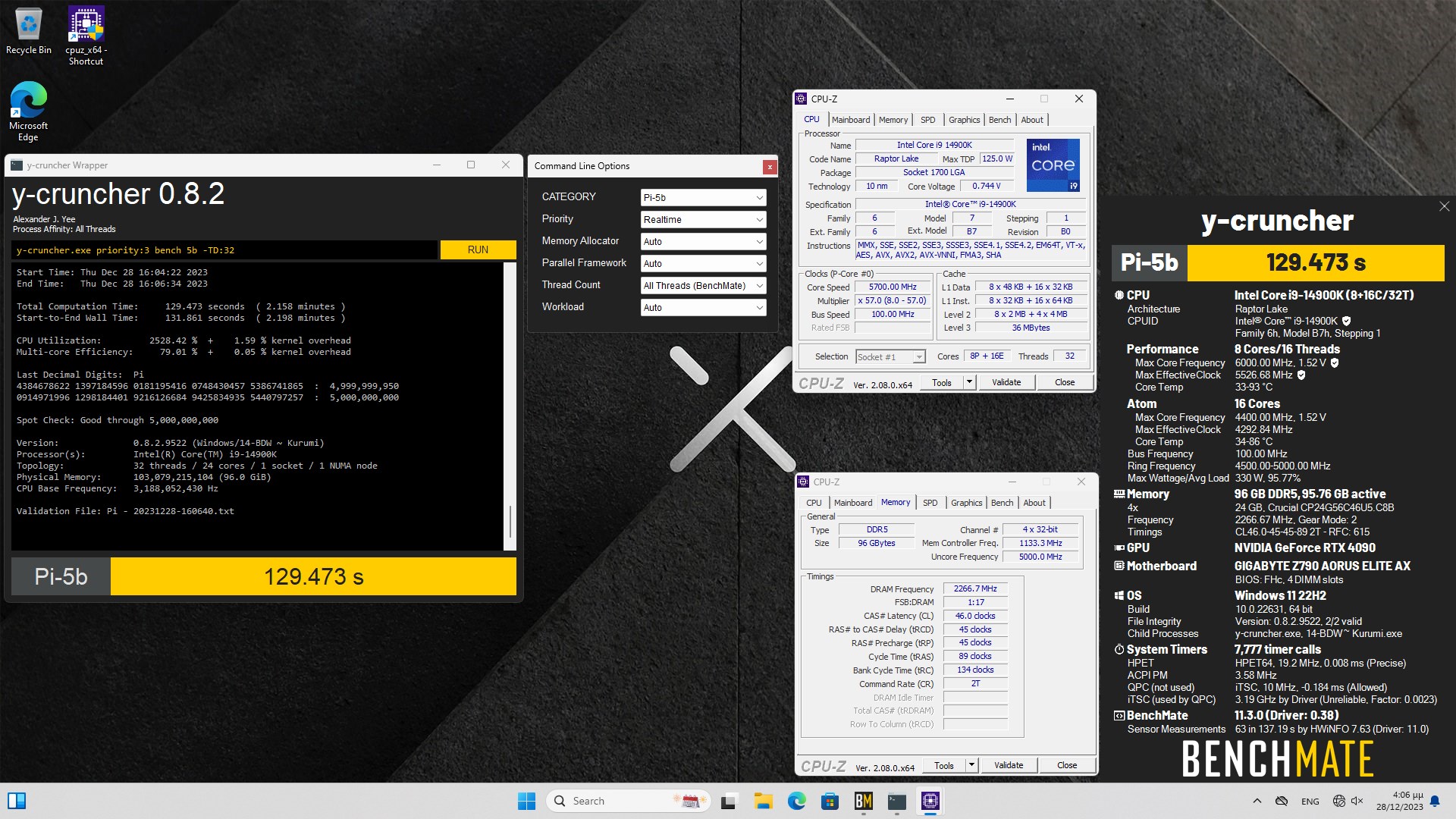The image size is (1456, 819).
Task: Expand the Parallel Framework dropdown
Action: [x=703, y=263]
